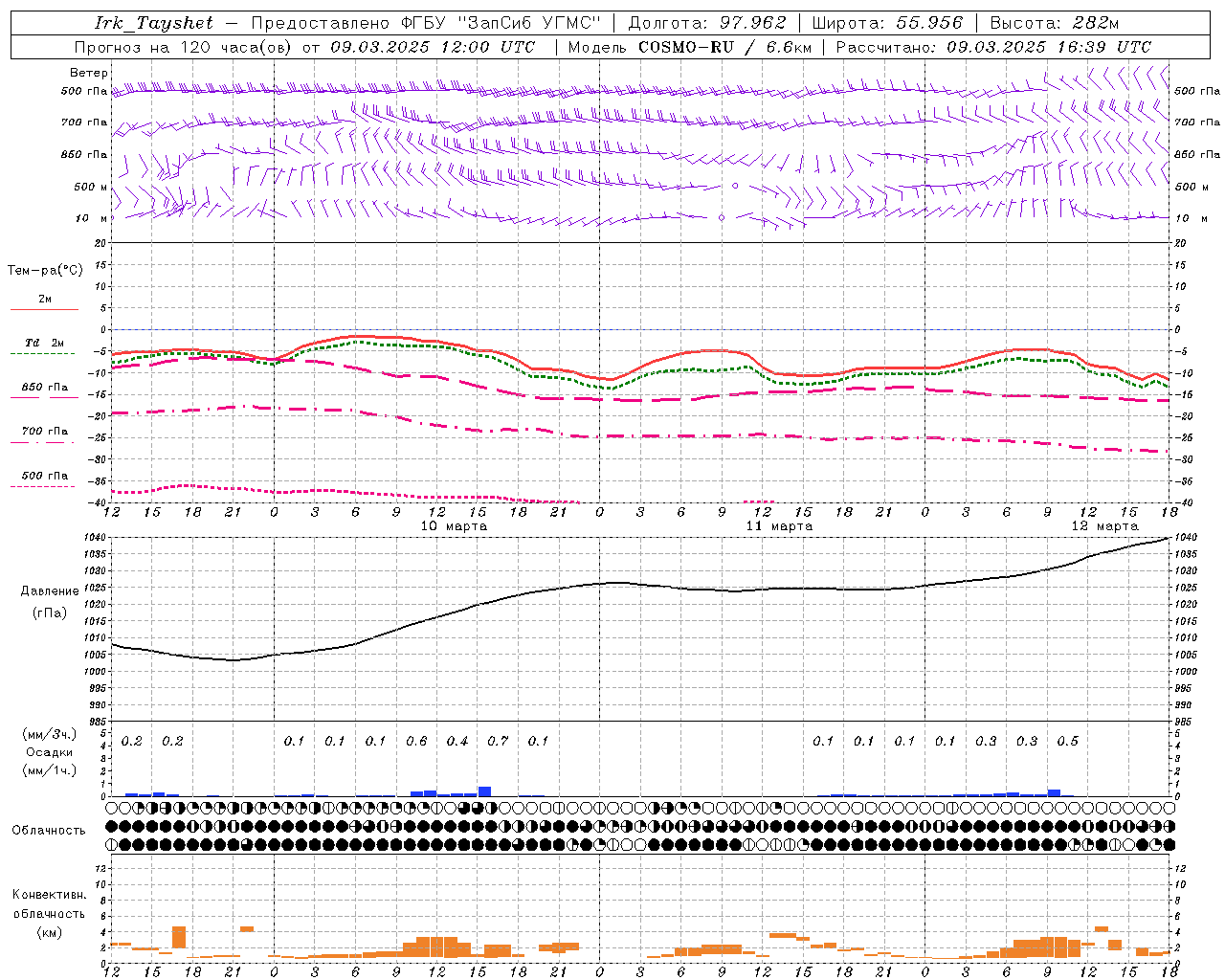Click the forecast start time 09.03.2025 12:00 UTC

click(433, 47)
